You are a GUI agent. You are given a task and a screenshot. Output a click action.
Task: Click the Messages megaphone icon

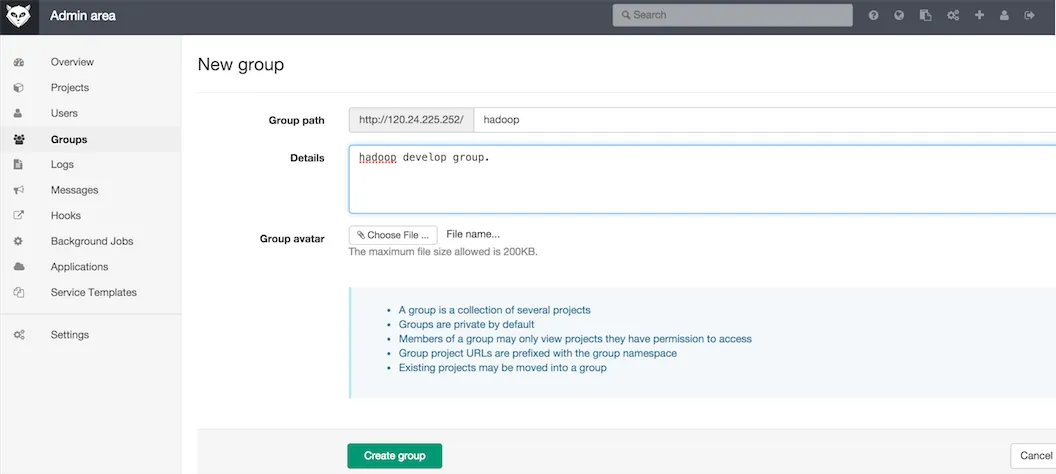tap(18, 190)
